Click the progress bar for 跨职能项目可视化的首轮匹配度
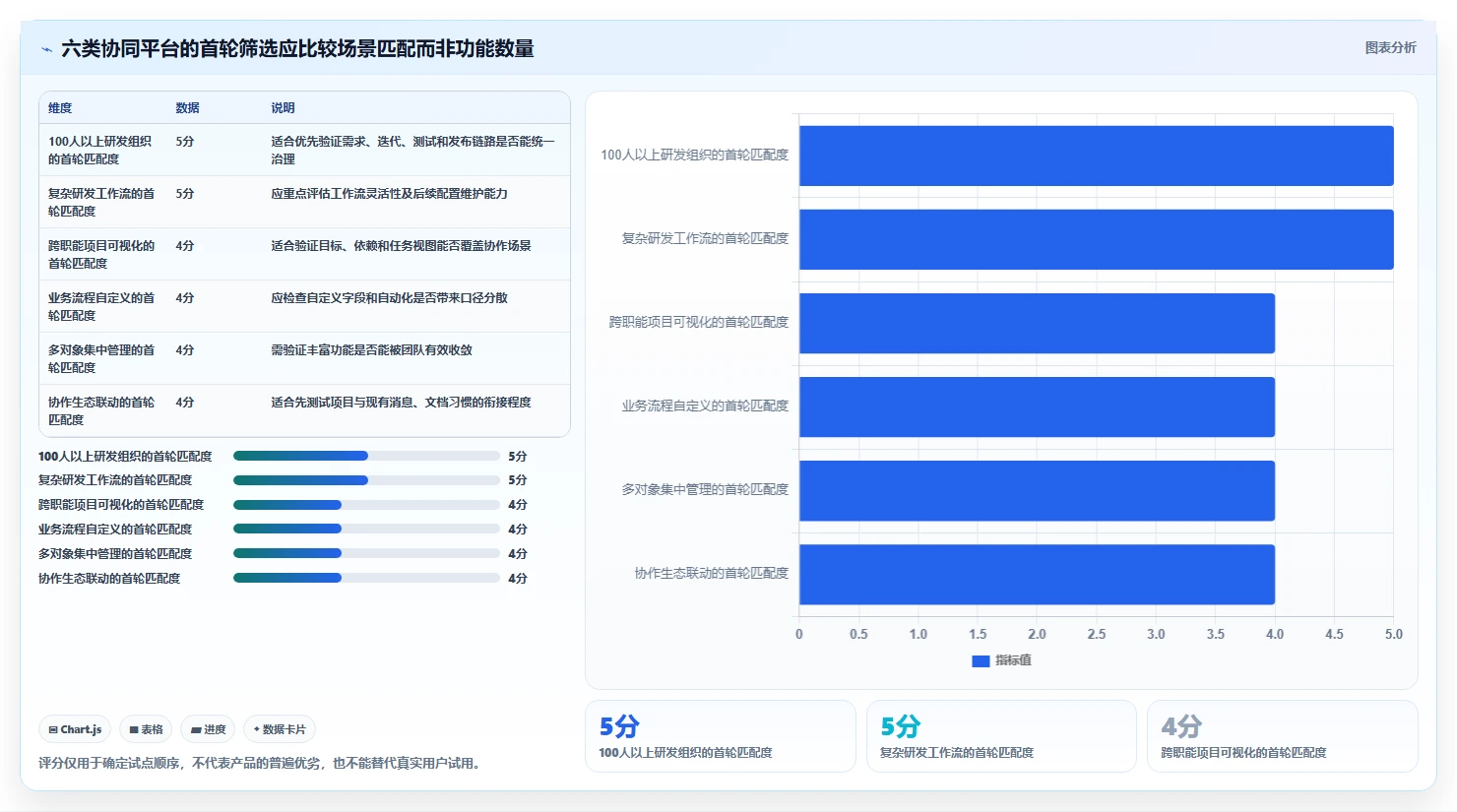The image size is (1457, 812). 366,505
